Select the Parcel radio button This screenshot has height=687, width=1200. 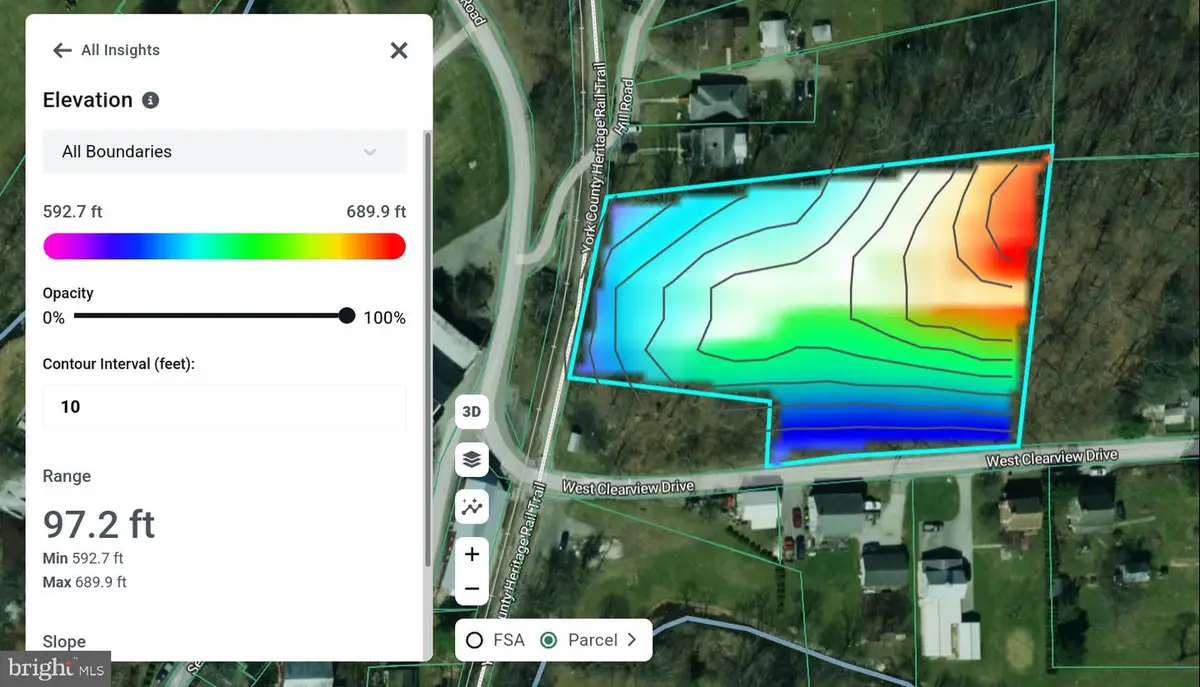click(548, 640)
